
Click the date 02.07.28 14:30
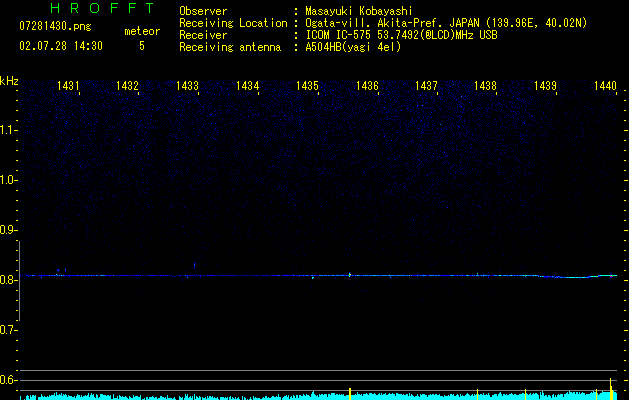click(x=61, y=46)
